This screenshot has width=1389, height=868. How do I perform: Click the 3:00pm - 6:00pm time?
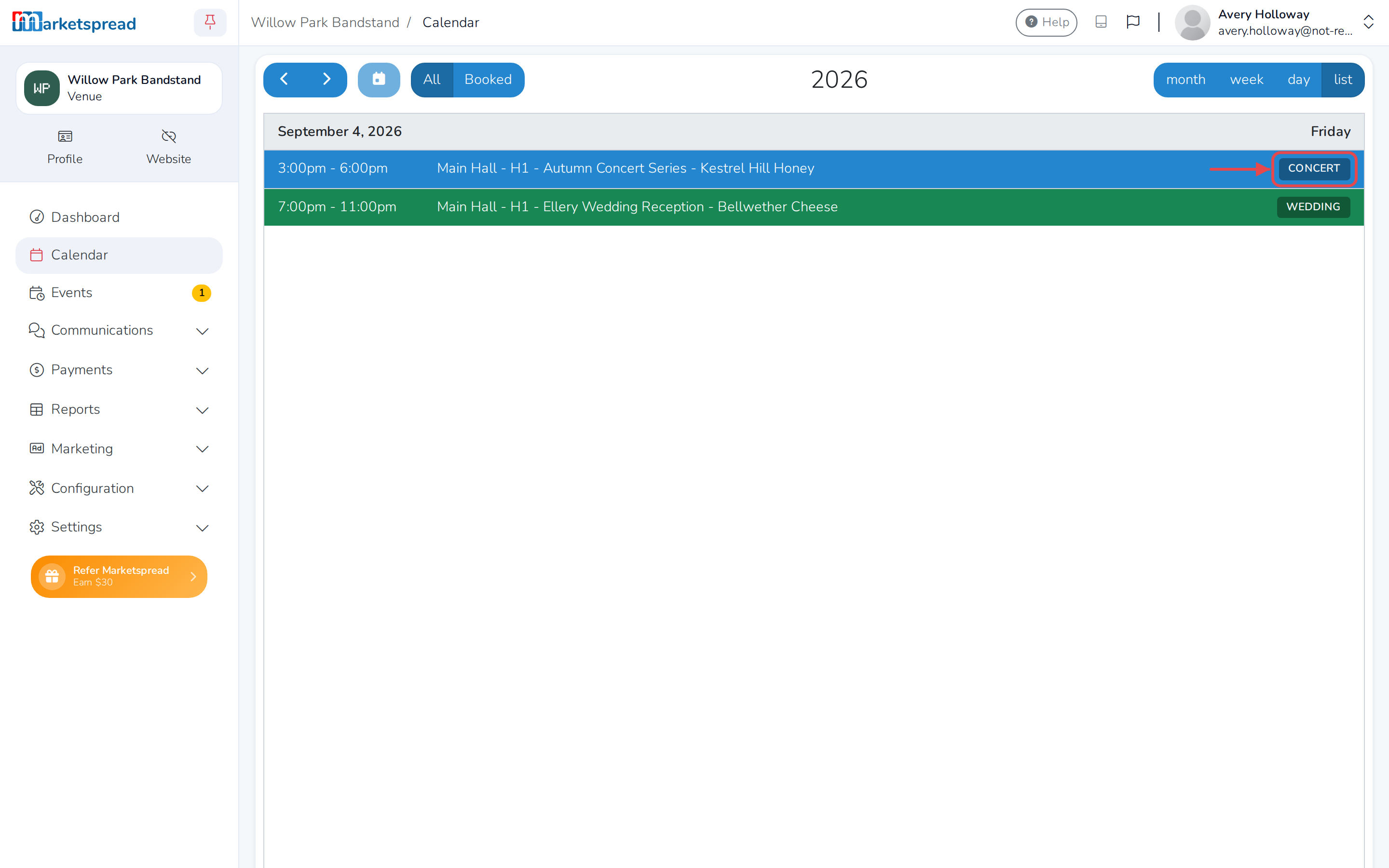[x=333, y=168]
